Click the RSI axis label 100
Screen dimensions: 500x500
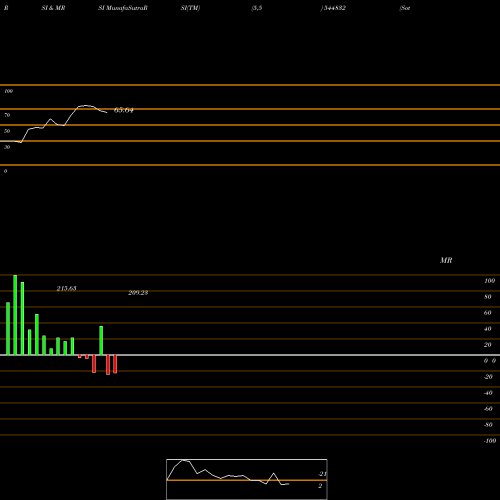pyautogui.click(x=8, y=91)
